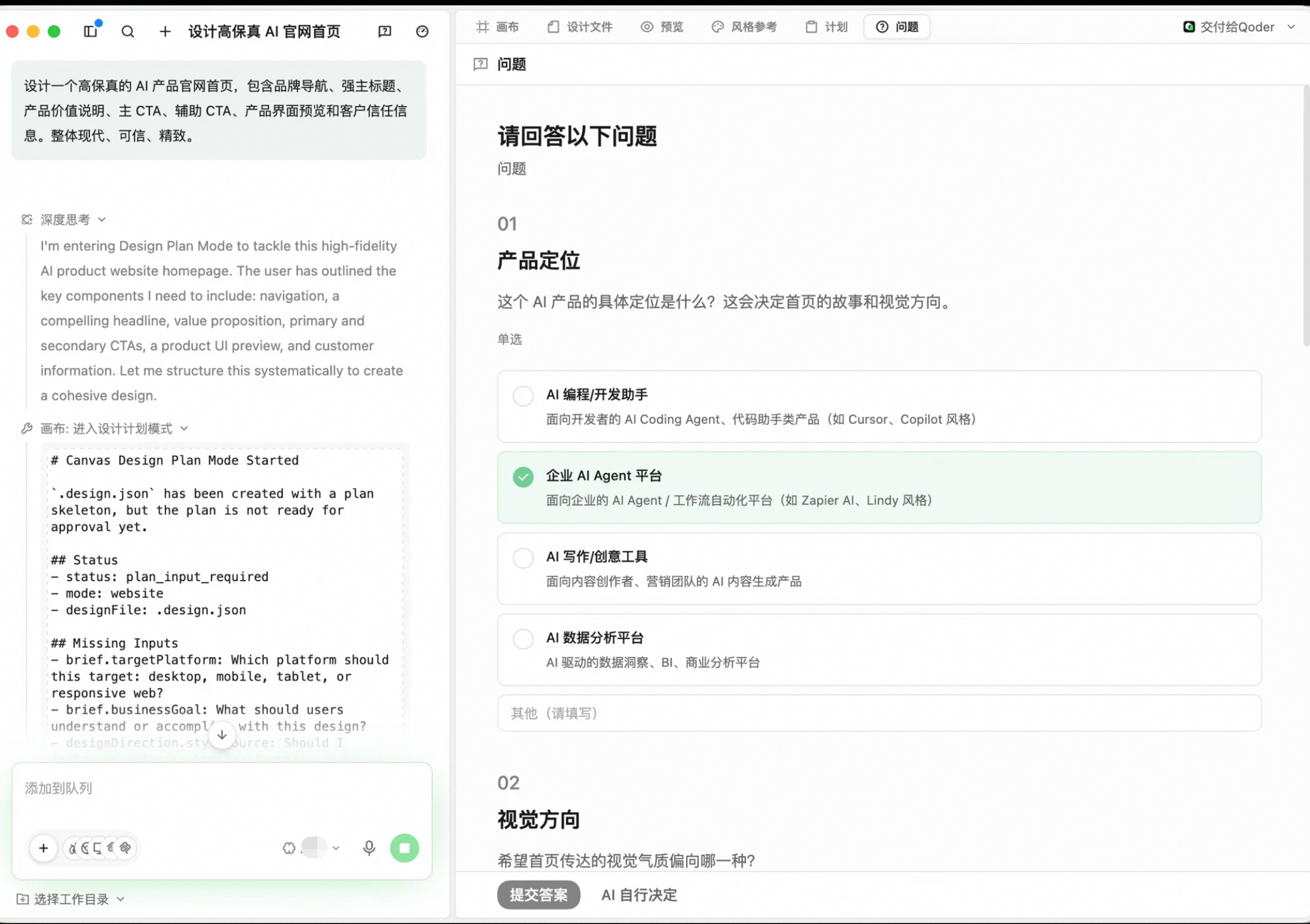Jump to latest message with down-arrow button
This screenshot has height=924, width=1310.
(222, 735)
